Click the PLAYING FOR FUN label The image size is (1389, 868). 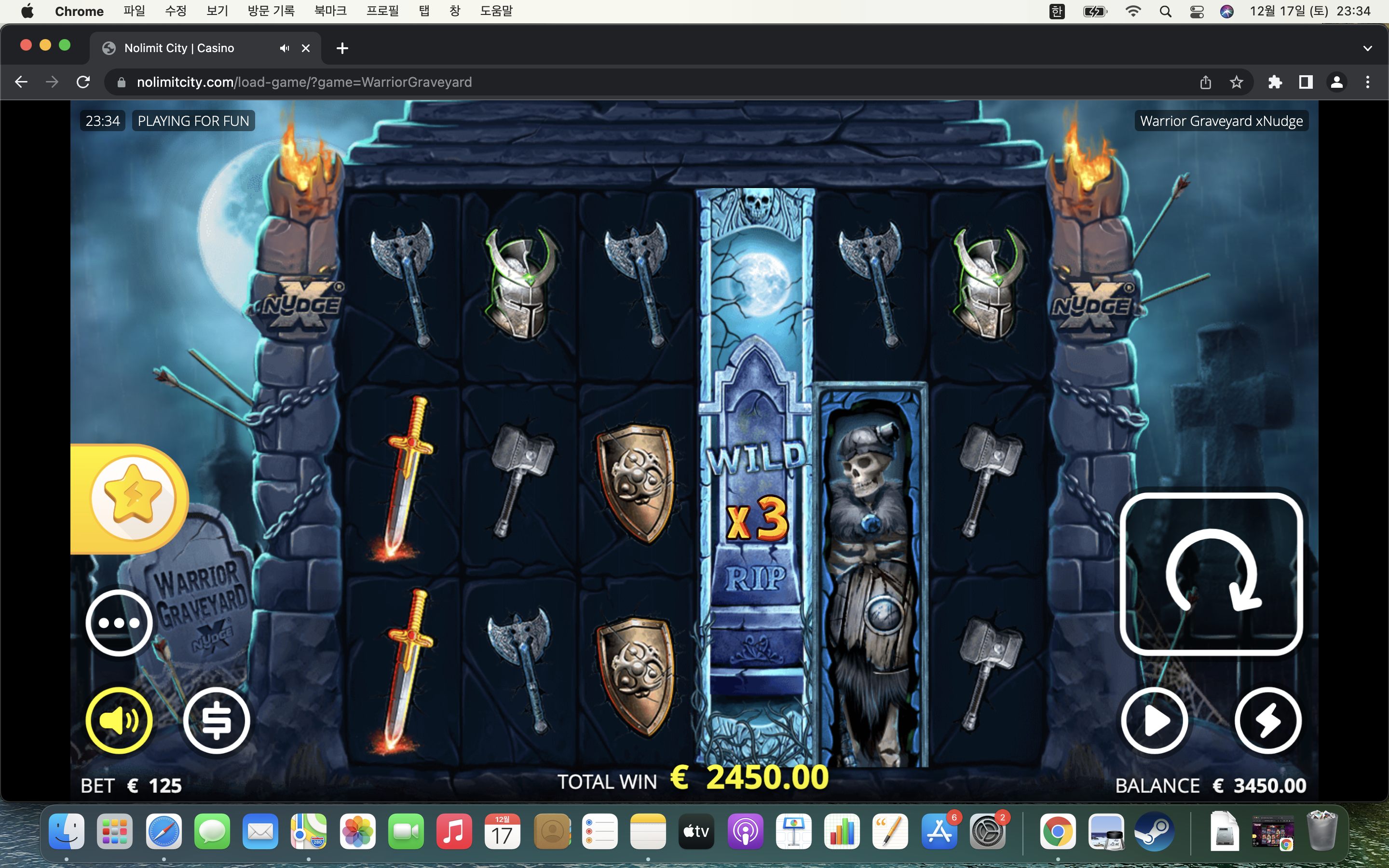click(193, 121)
